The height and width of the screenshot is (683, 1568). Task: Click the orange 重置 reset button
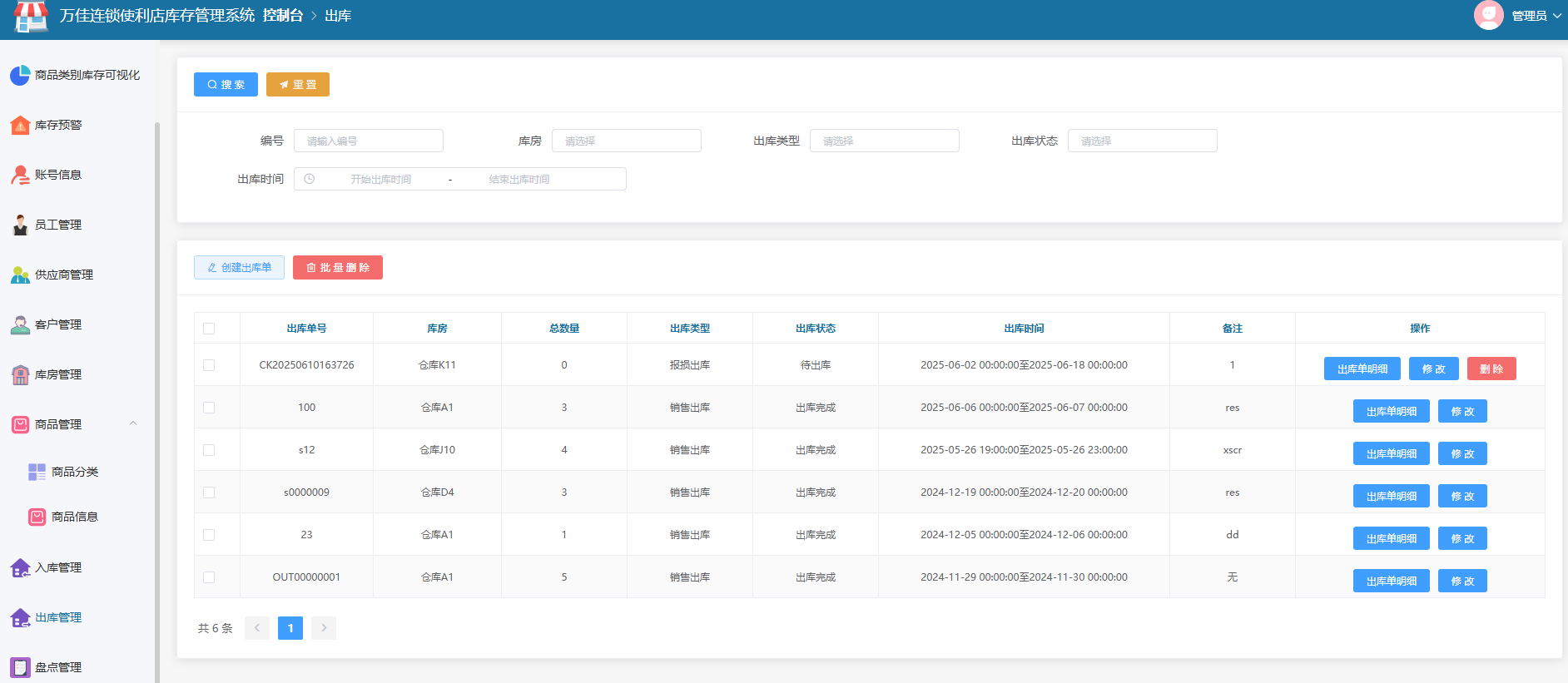(298, 84)
